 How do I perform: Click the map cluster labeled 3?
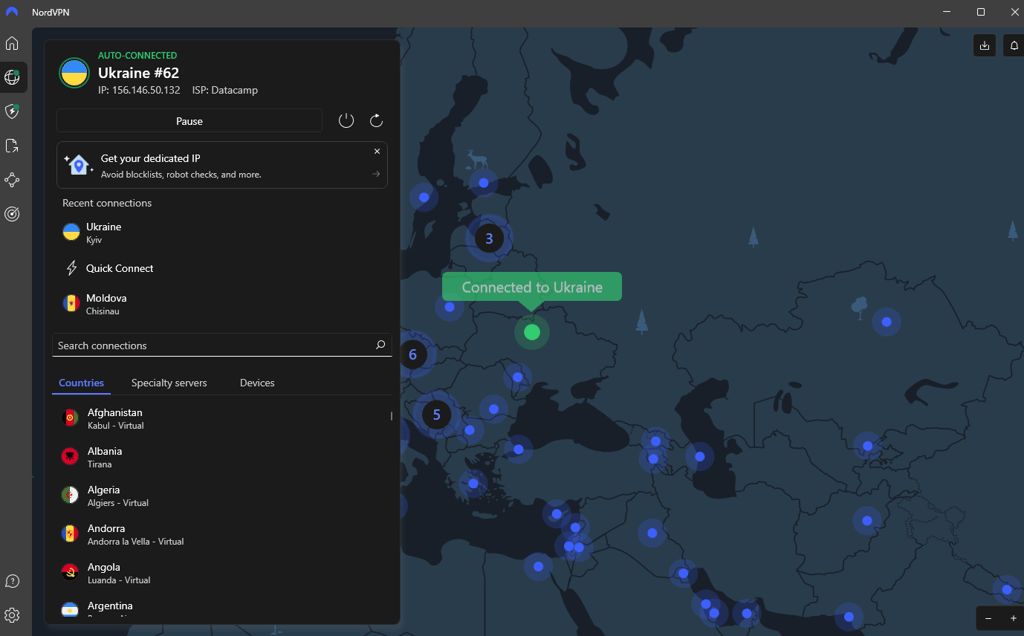point(488,238)
